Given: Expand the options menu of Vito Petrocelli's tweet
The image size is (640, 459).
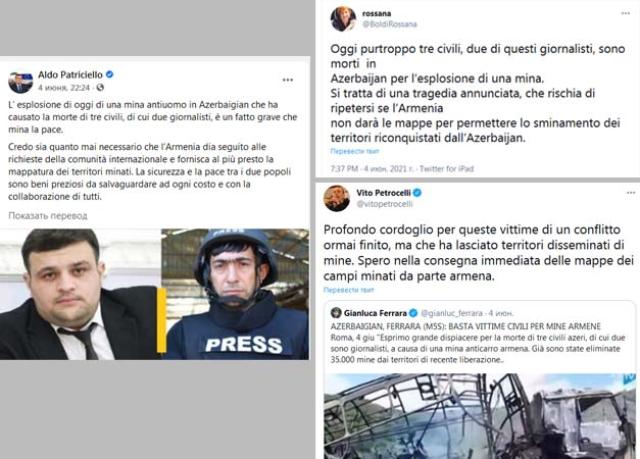Looking at the screenshot, I should pyautogui.click(x=631, y=193).
